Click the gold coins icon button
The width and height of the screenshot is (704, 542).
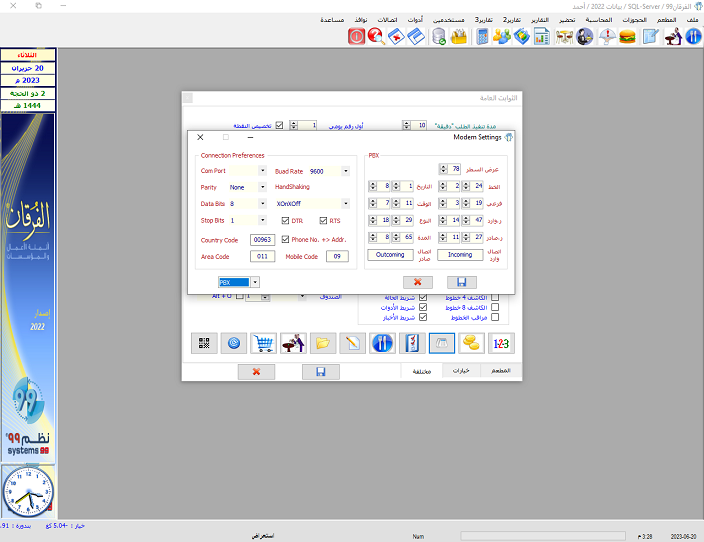(x=471, y=343)
